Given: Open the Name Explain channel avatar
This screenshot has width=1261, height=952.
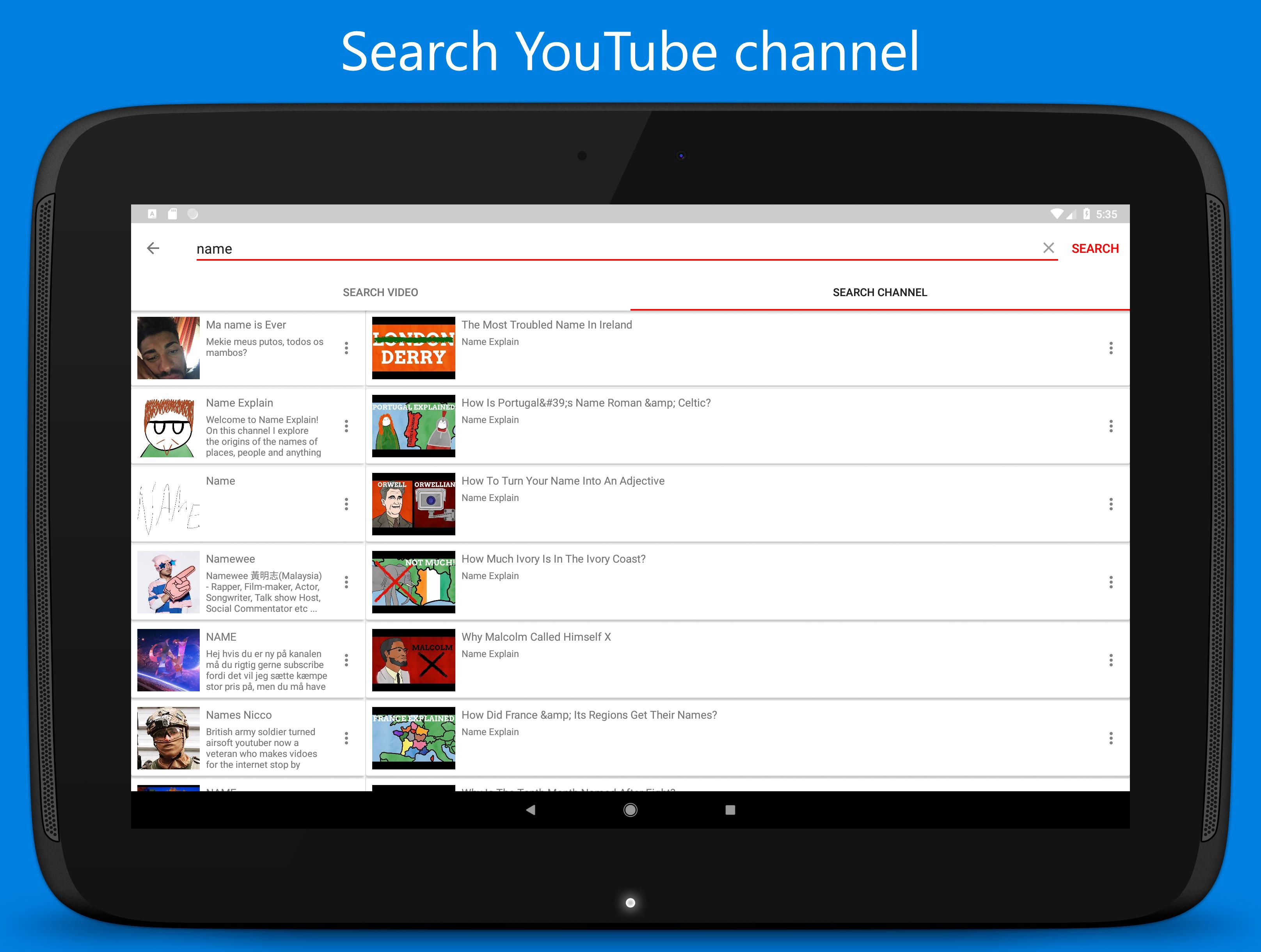Looking at the screenshot, I should [168, 426].
